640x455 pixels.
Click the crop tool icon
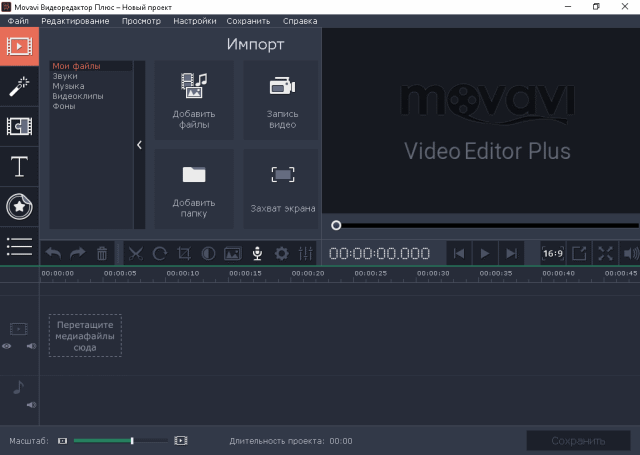tap(184, 254)
